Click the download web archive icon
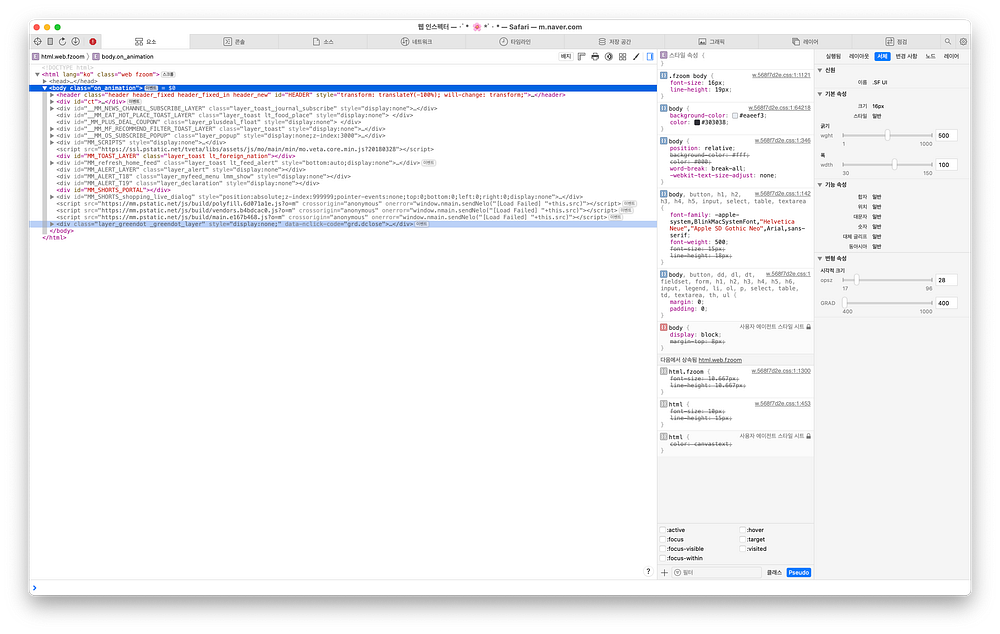Image resolution: width=1000 pixels, height=634 pixels. click(x=75, y=41)
